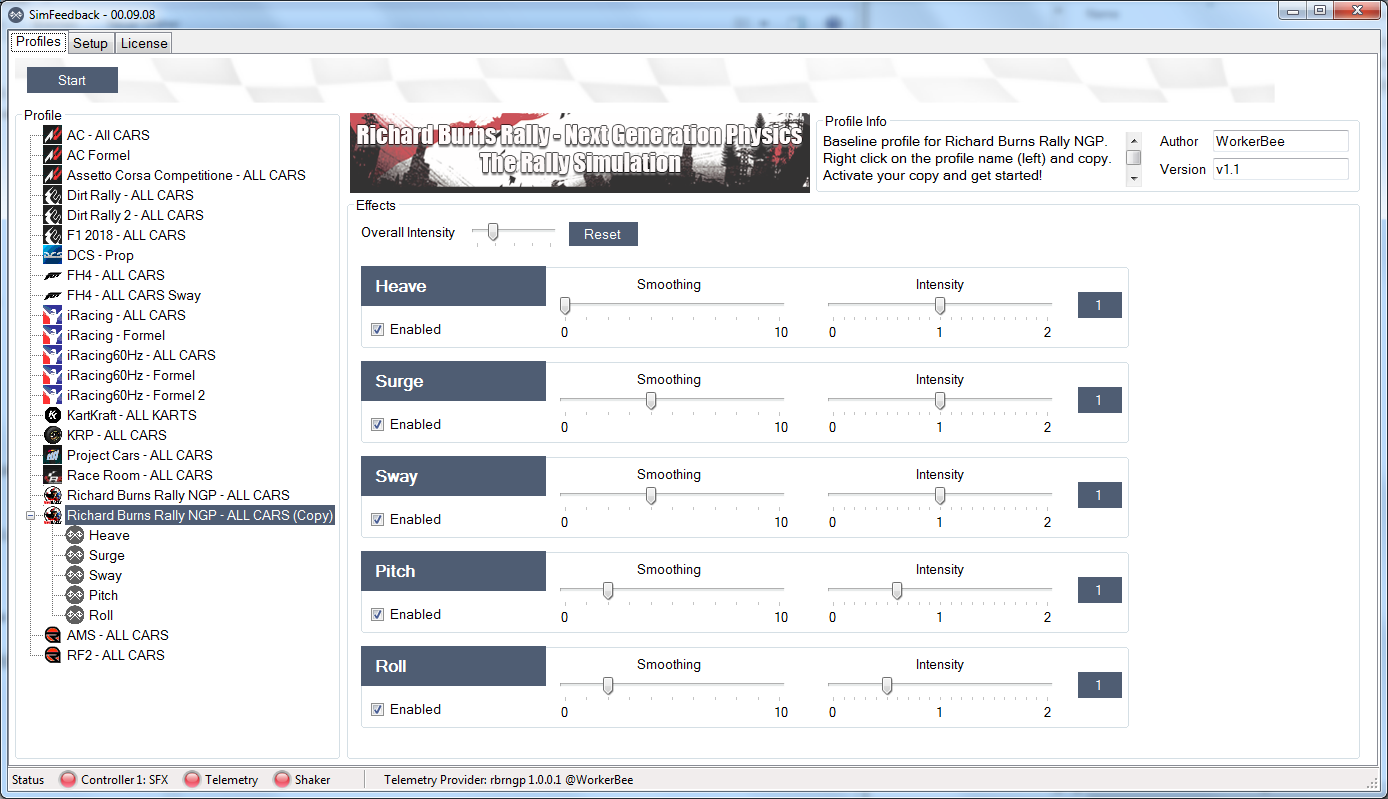Disable the Heave effect checkbox
The image size is (1388, 799).
click(x=378, y=329)
